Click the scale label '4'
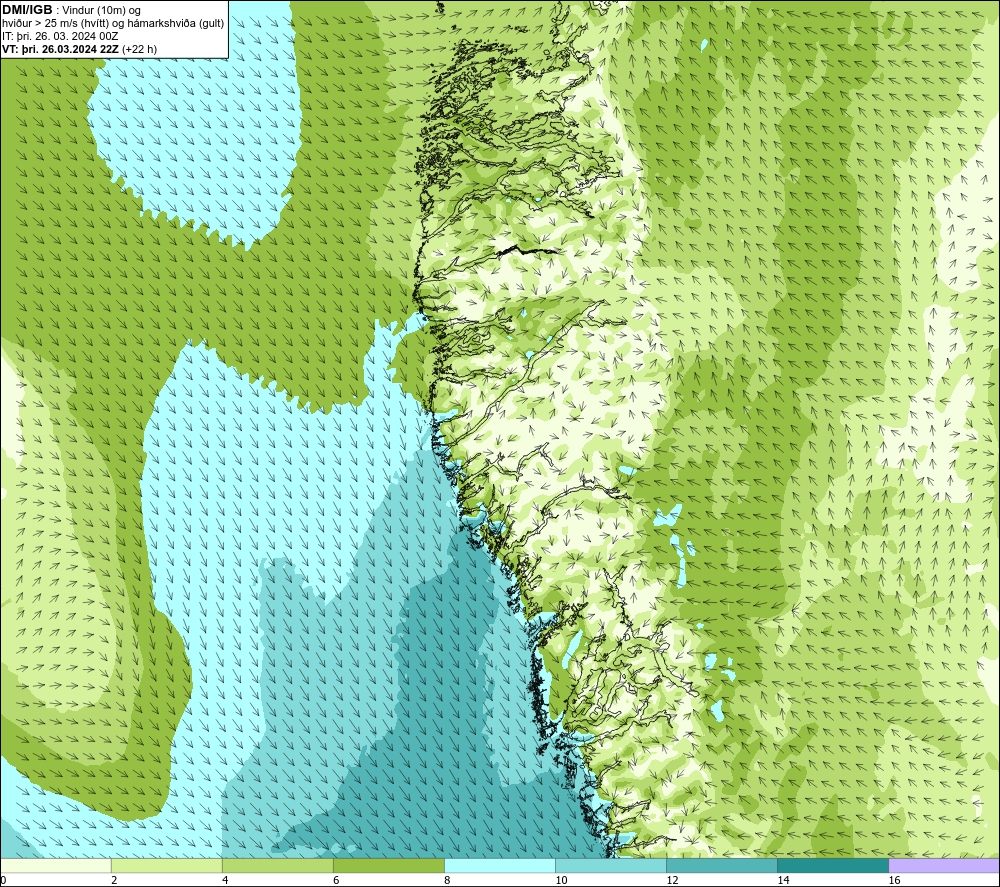The image size is (1000, 887). tap(225, 881)
